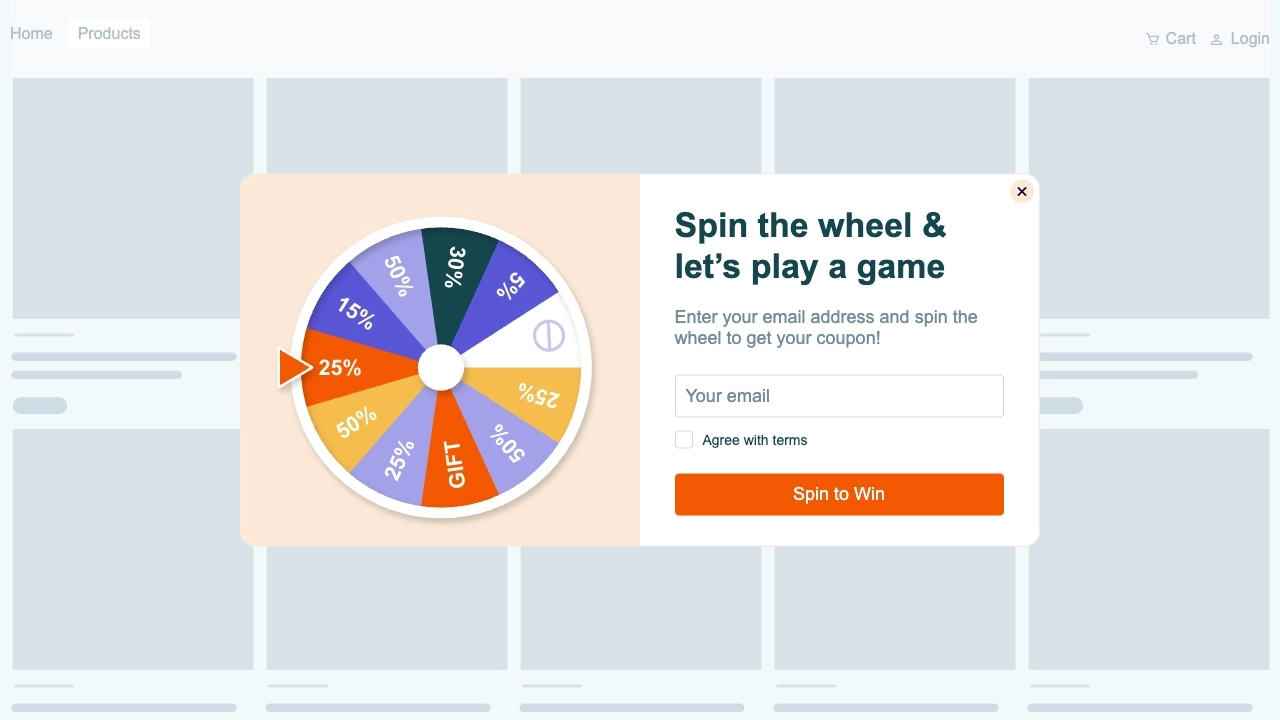Click the yellow 25% wheel segment
1280x720 pixels.
pyautogui.click(x=537, y=395)
